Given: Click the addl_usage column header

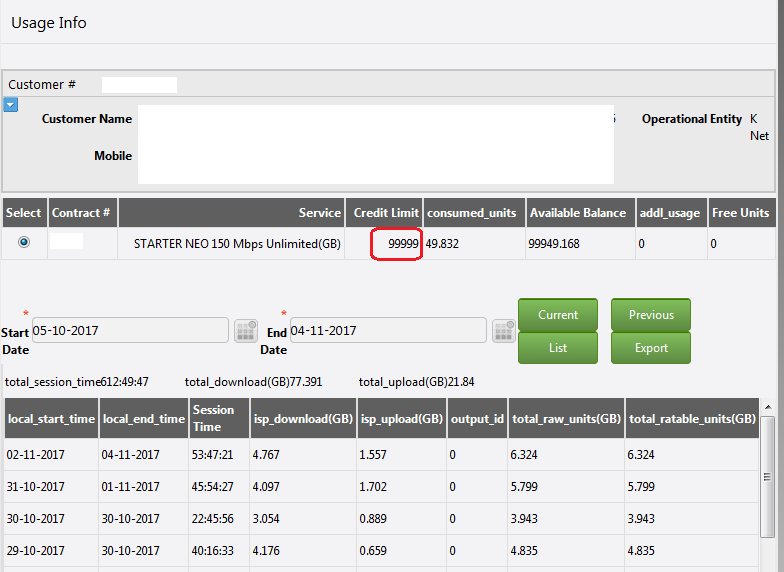Looking at the screenshot, I should tap(672, 213).
